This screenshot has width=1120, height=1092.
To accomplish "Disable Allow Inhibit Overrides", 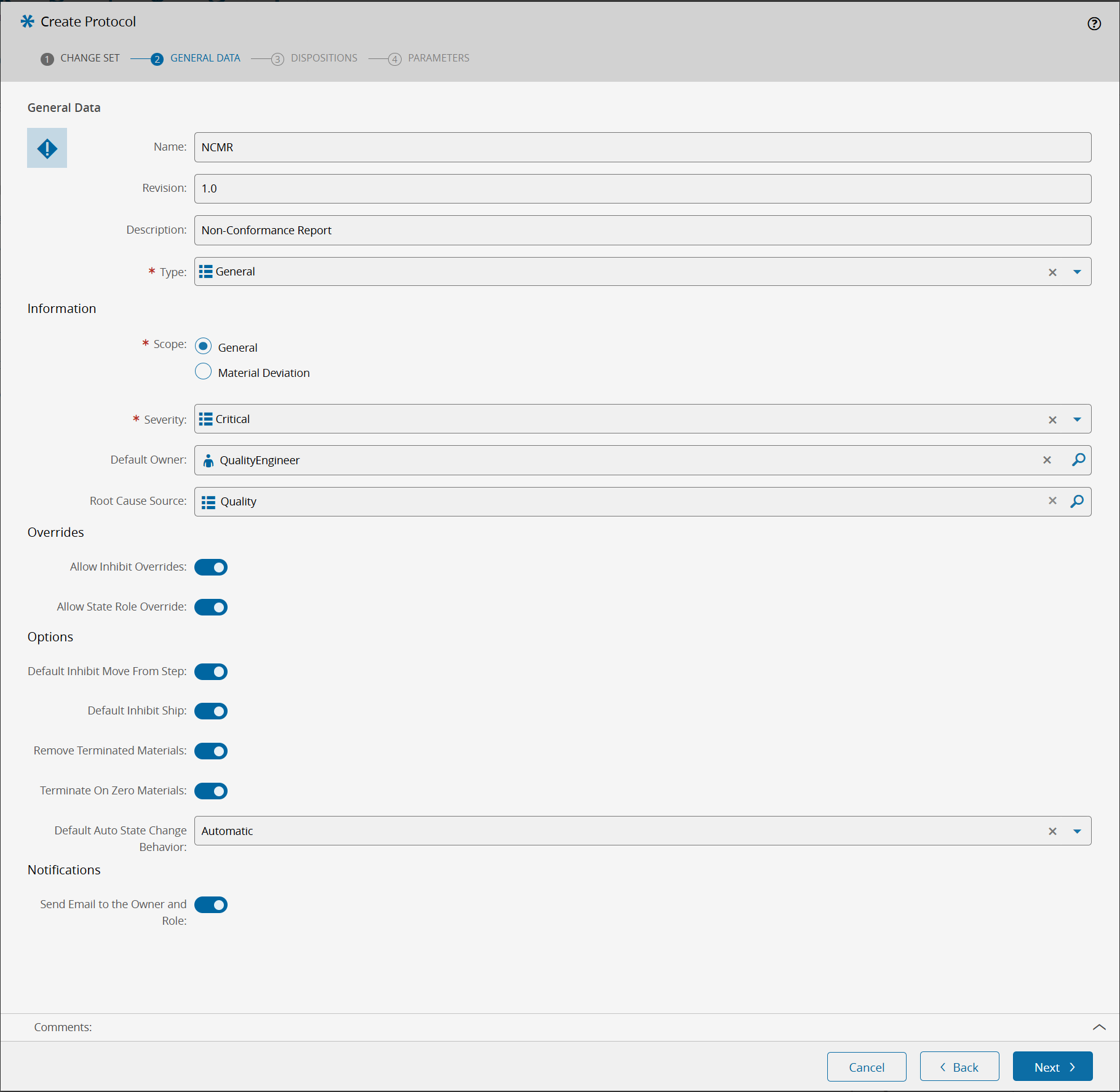I will click(x=211, y=567).
